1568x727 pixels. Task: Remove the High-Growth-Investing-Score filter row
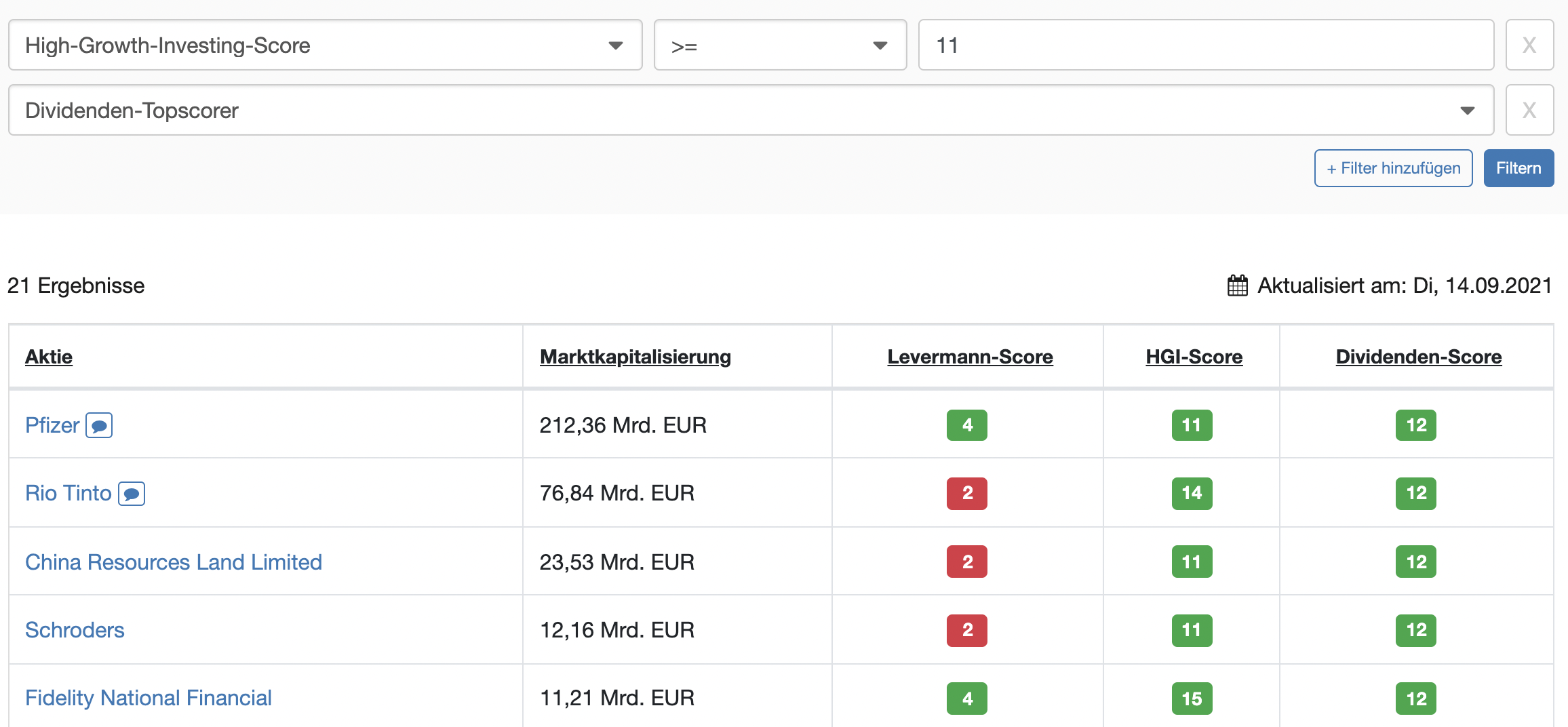point(1530,45)
